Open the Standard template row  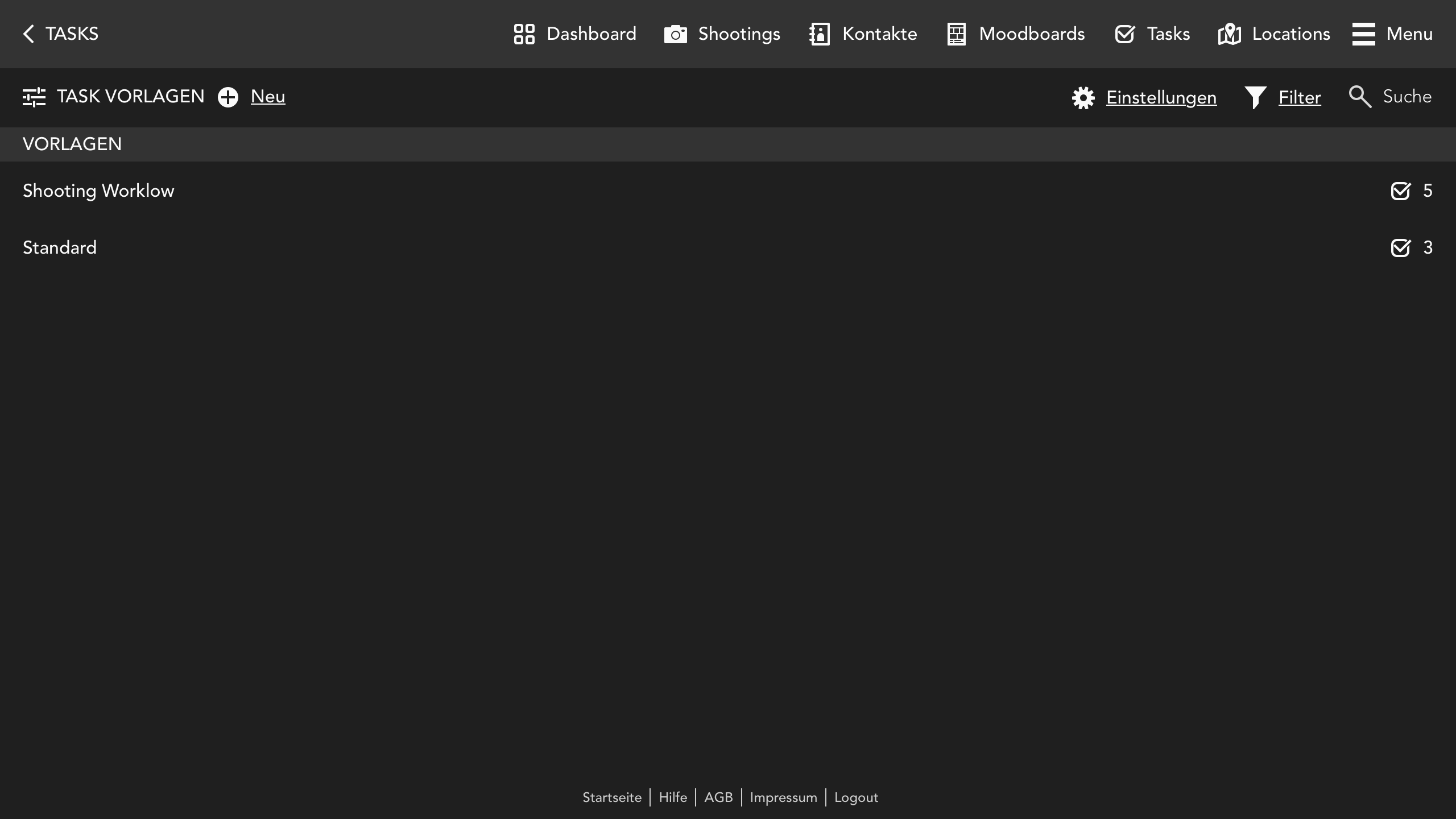click(60, 248)
